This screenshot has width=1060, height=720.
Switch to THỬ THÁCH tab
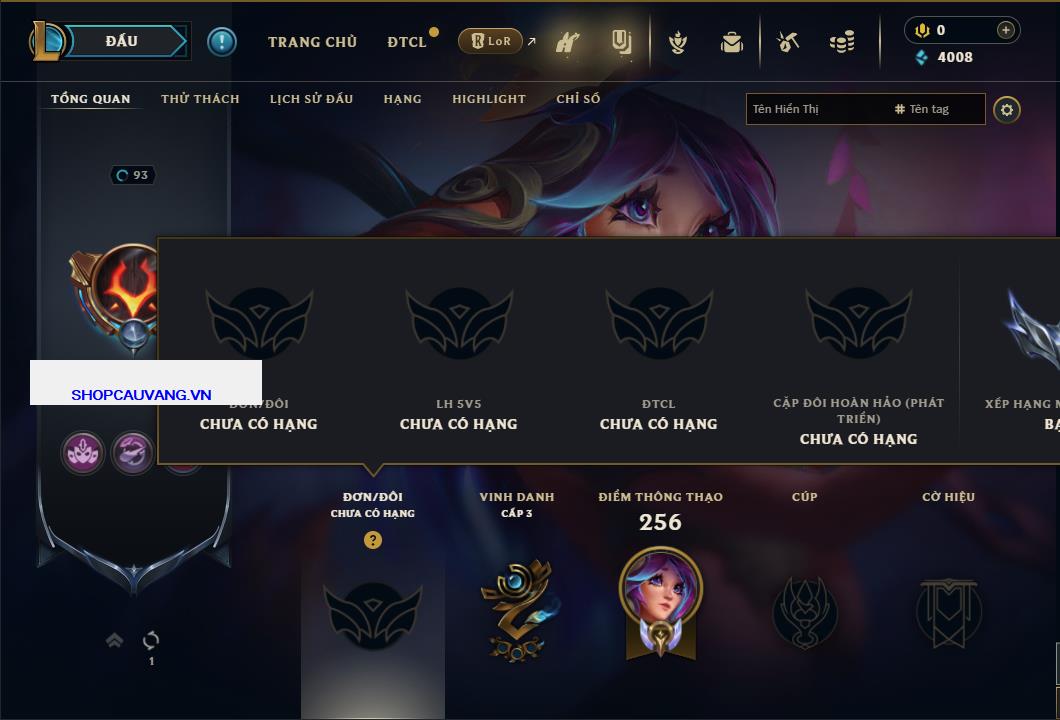point(200,99)
